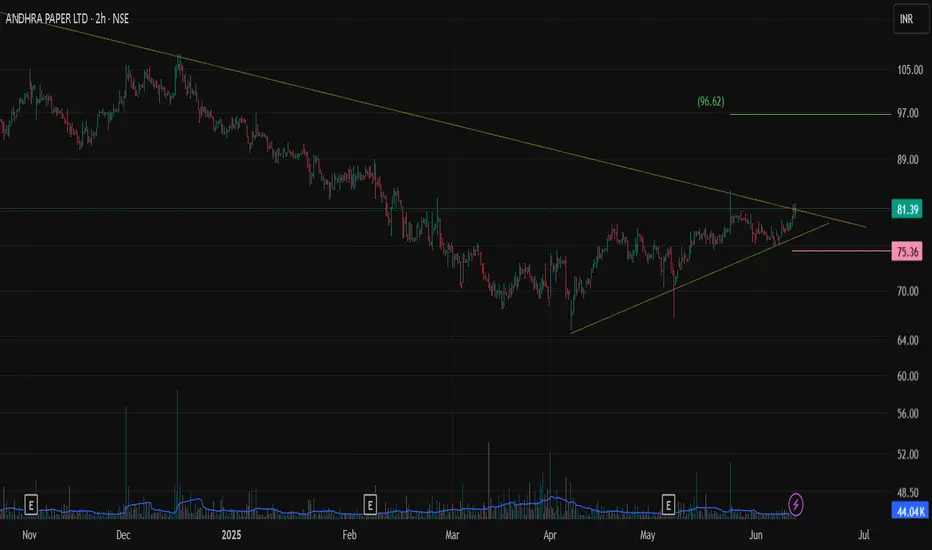
Task: Click the 52.00 price axis label
Action: (908, 454)
